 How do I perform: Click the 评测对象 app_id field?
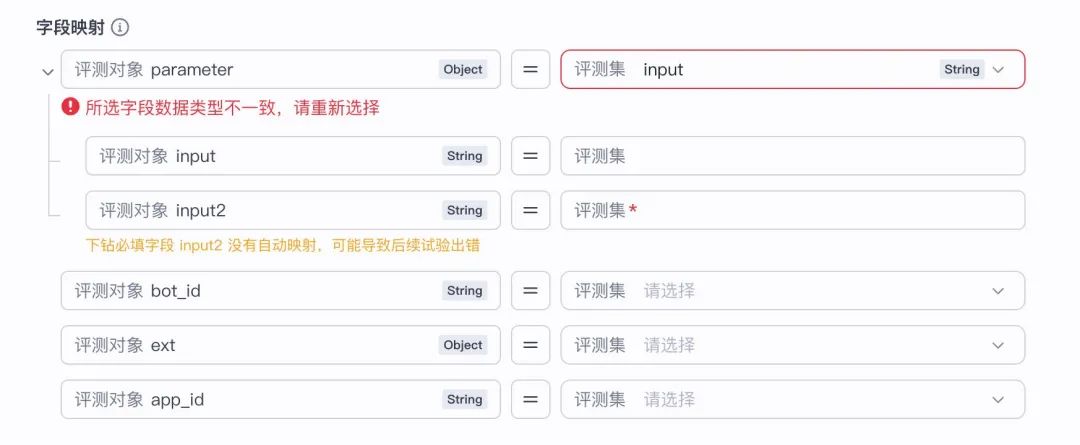tap(250, 400)
